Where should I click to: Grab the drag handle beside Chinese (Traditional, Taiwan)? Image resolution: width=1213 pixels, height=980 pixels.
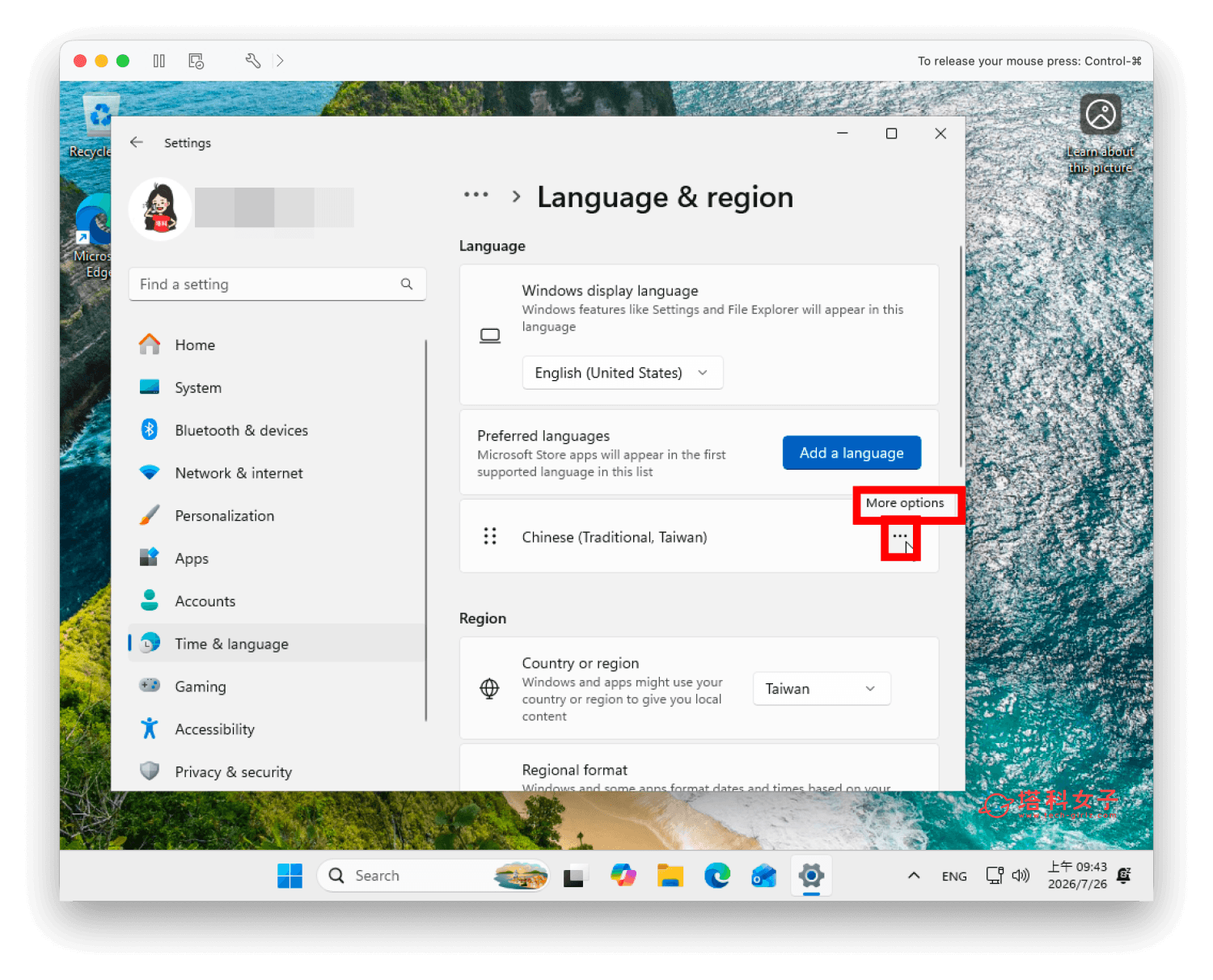coord(490,536)
